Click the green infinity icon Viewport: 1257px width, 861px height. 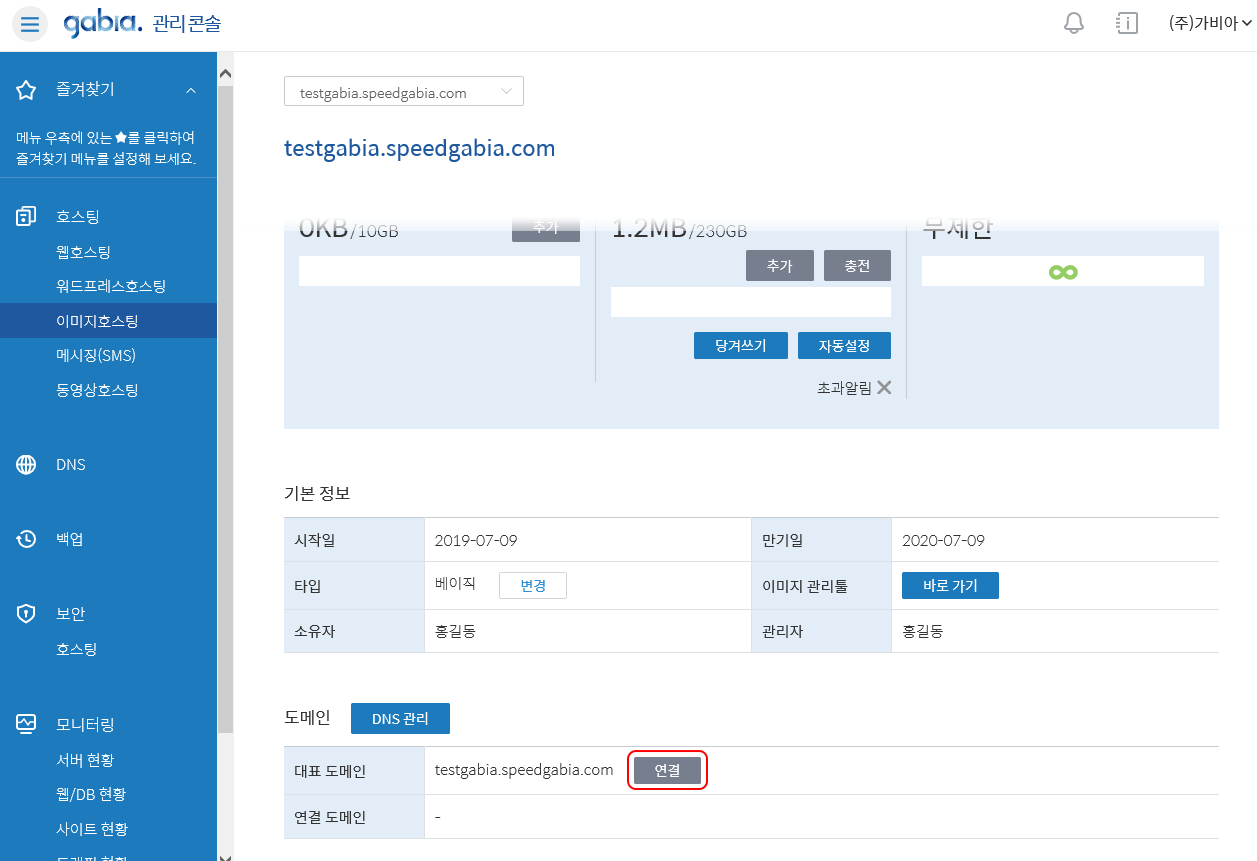click(1063, 272)
